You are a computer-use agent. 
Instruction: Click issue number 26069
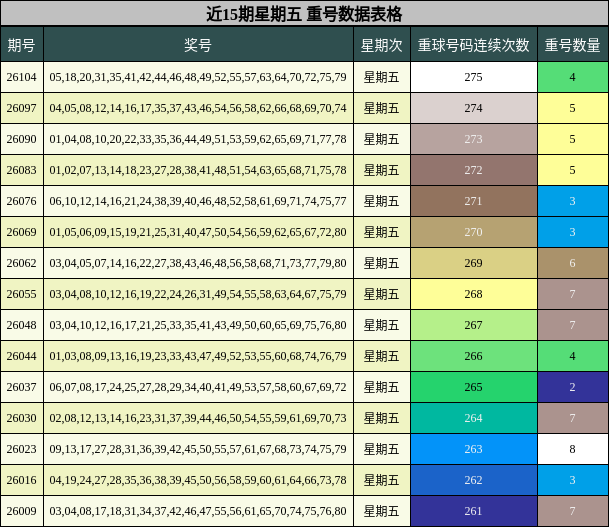pyautogui.click(x=22, y=232)
